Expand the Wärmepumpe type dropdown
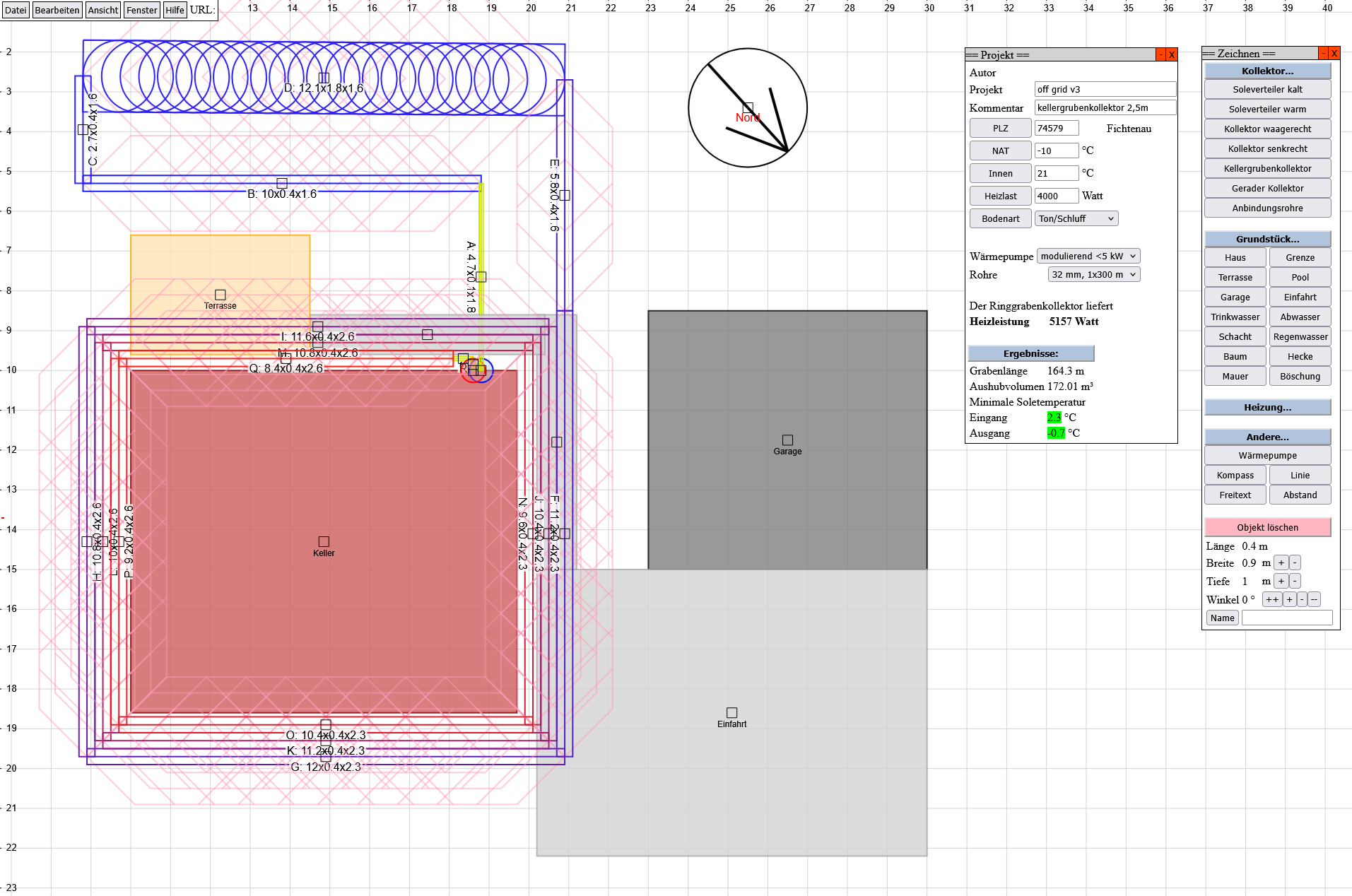1352x896 pixels. click(1088, 257)
